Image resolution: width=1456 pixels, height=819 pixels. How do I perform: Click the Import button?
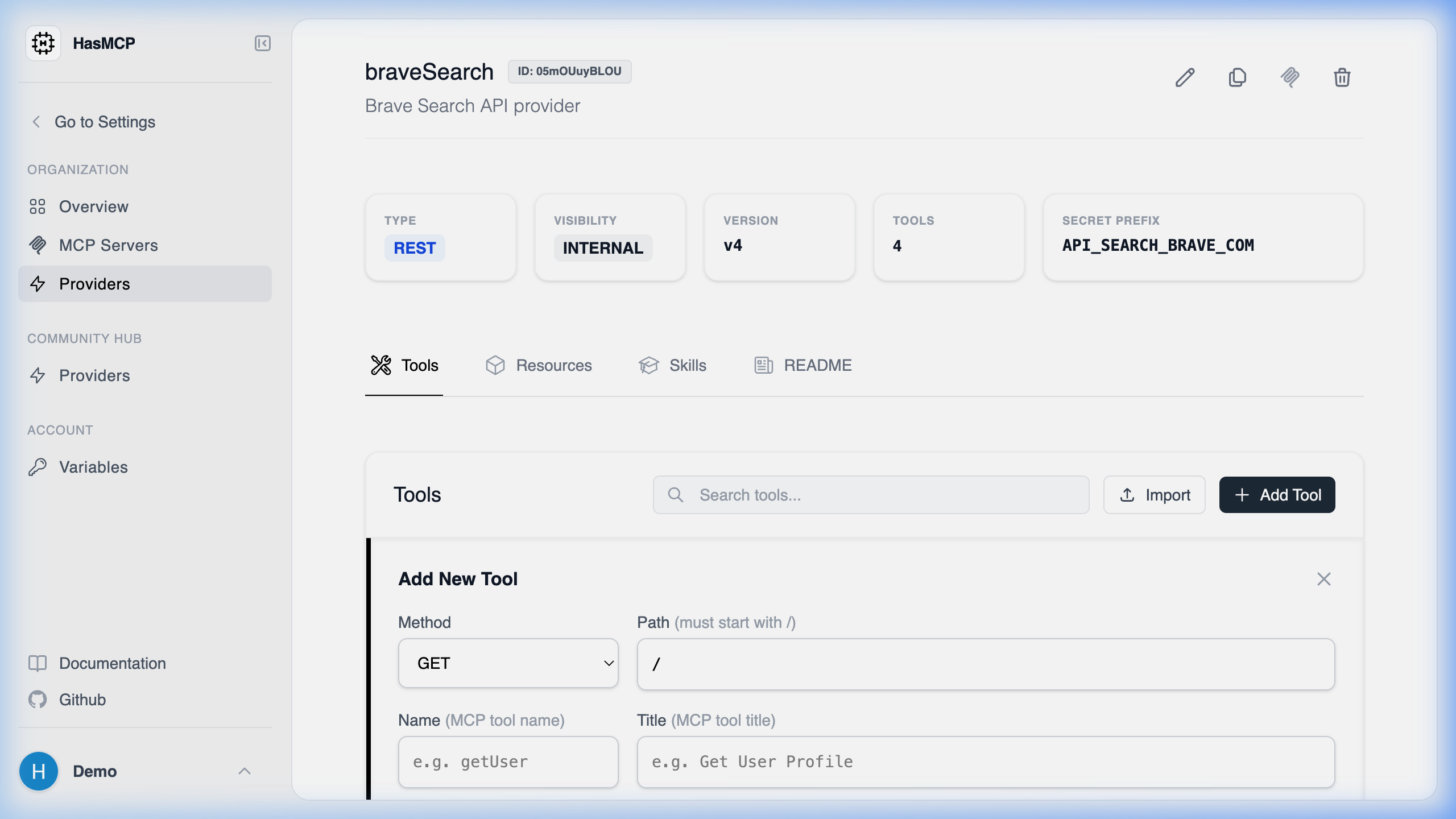pos(1154,495)
